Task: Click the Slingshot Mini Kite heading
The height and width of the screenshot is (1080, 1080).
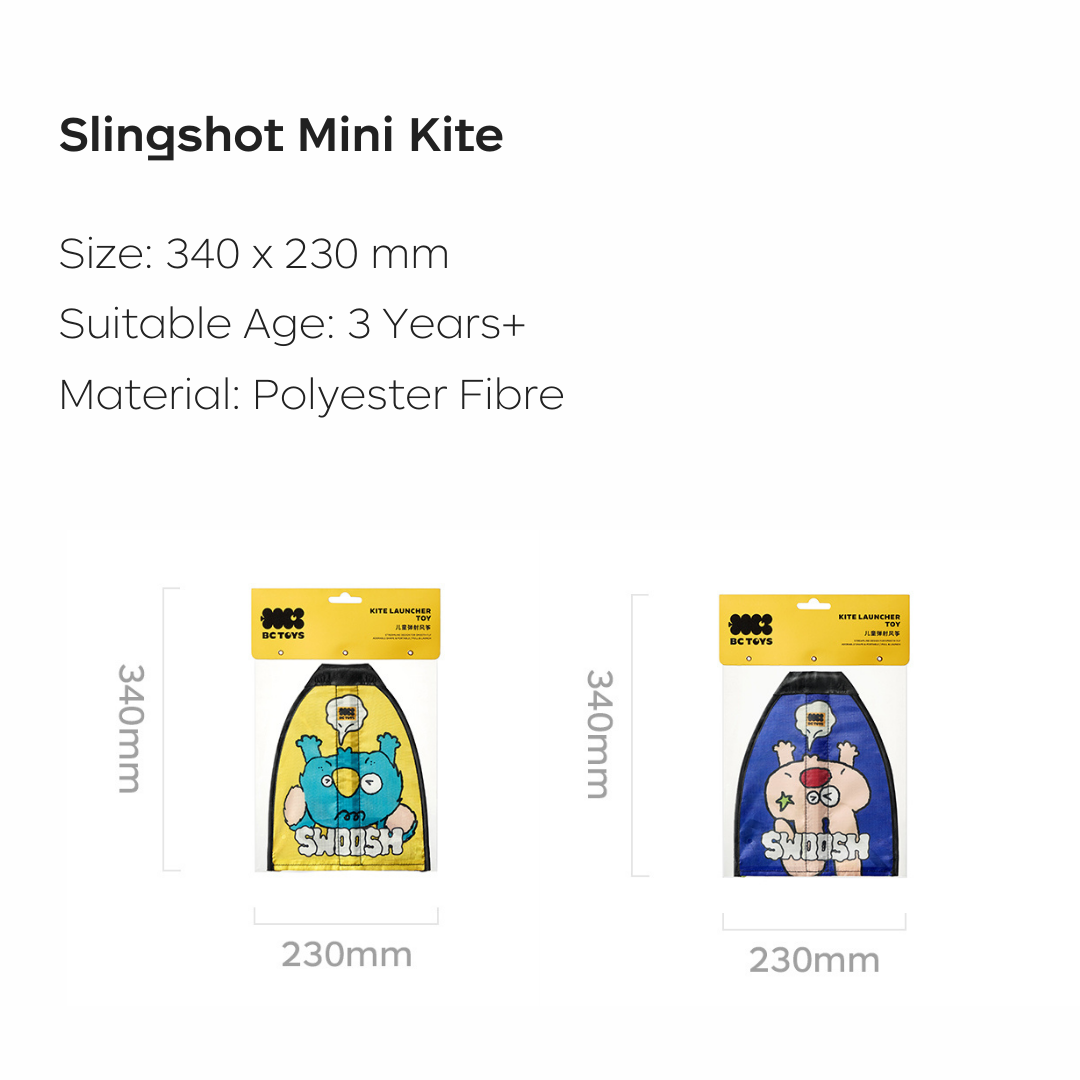Action: pyautogui.click(x=281, y=136)
